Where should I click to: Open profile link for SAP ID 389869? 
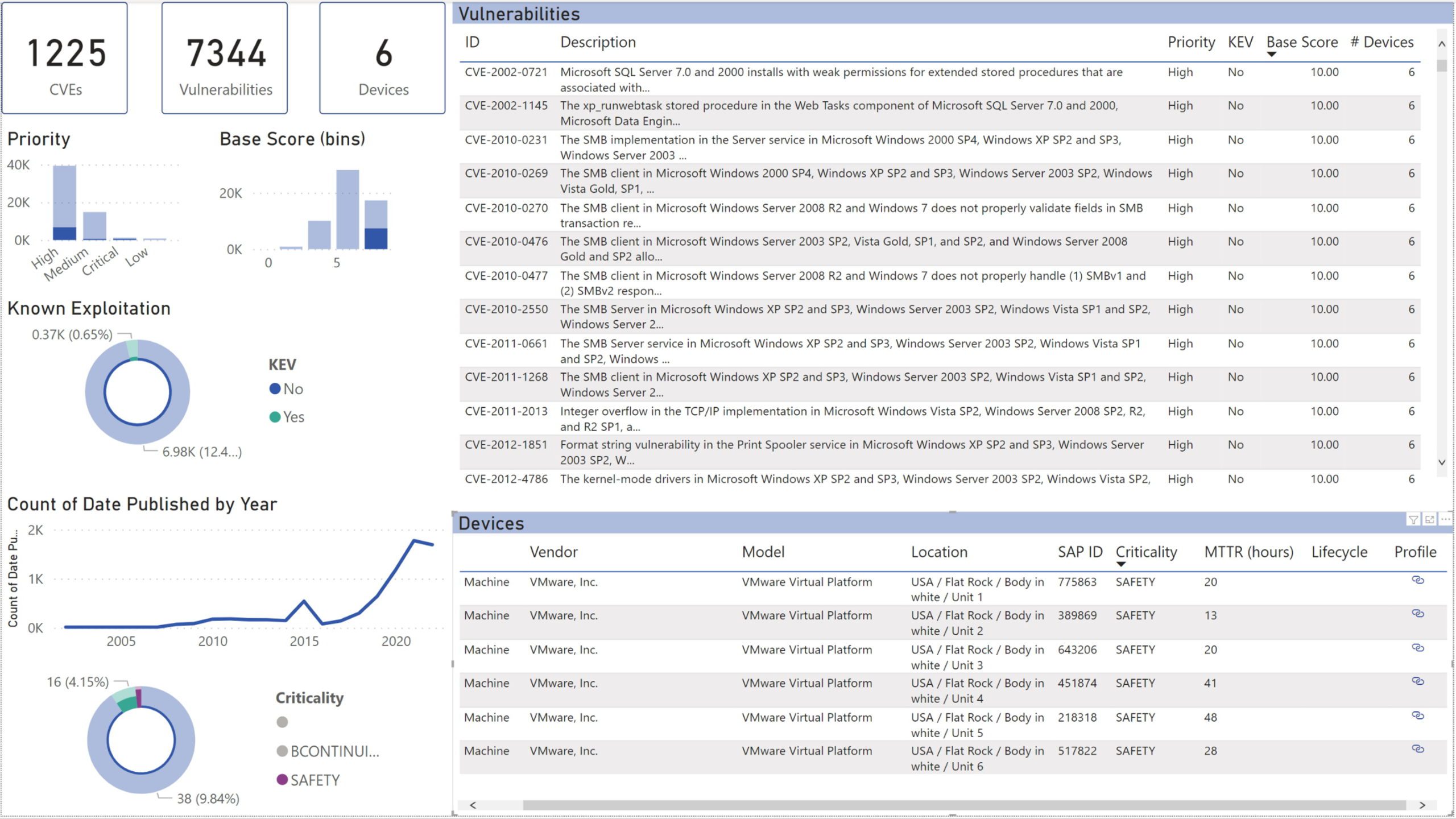pyautogui.click(x=1418, y=614)
